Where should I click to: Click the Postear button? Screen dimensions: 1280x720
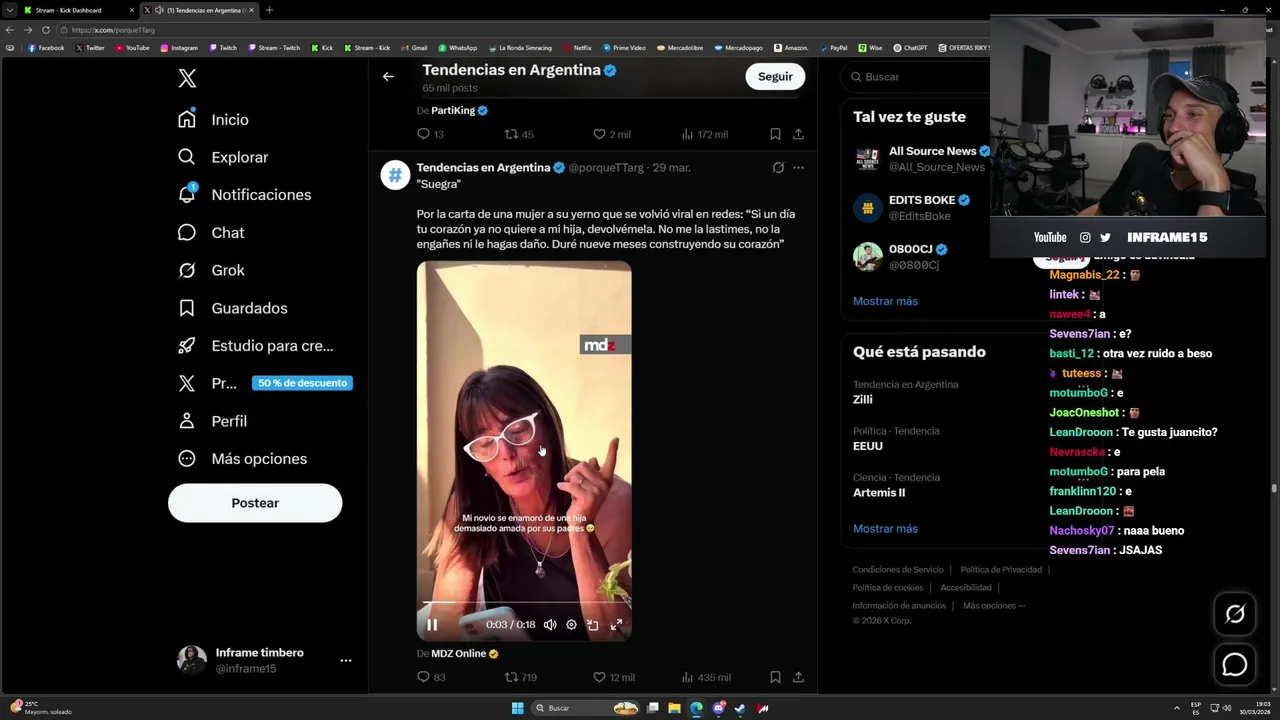coord(255,503)
